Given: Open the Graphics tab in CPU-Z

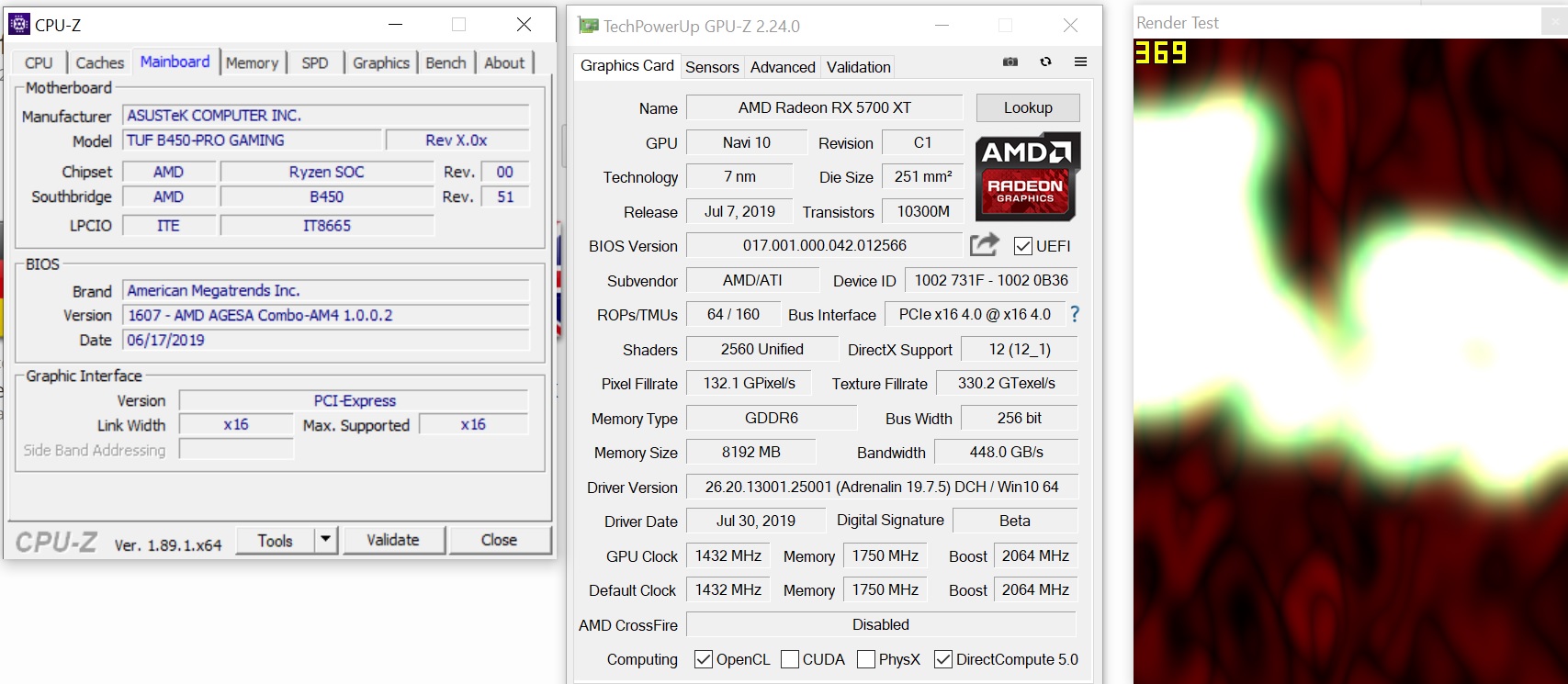Looking at the screenshot, I should tap(381, 62).
